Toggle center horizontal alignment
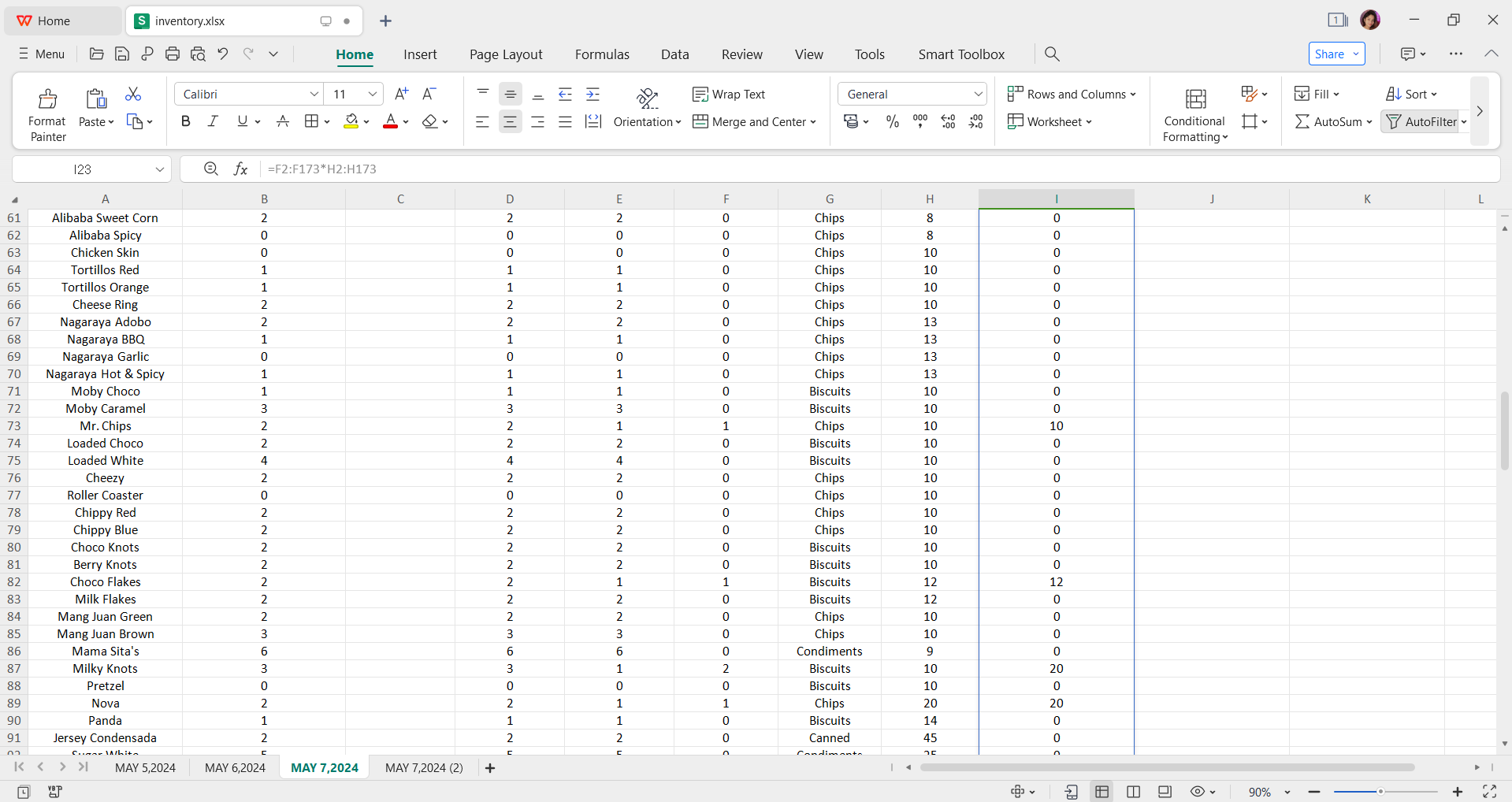 511,121
